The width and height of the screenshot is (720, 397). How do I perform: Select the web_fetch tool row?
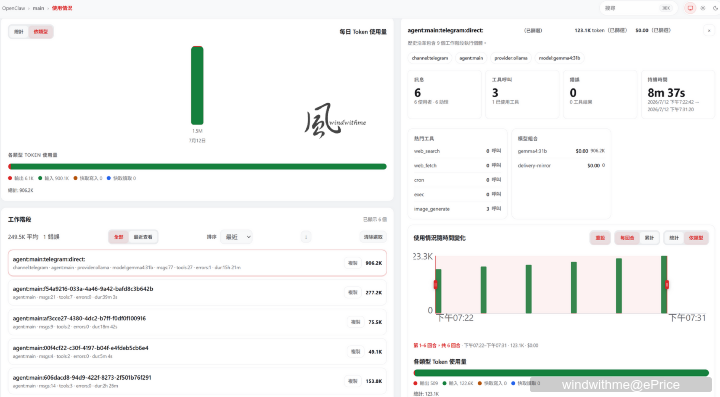tap(457, 165)
